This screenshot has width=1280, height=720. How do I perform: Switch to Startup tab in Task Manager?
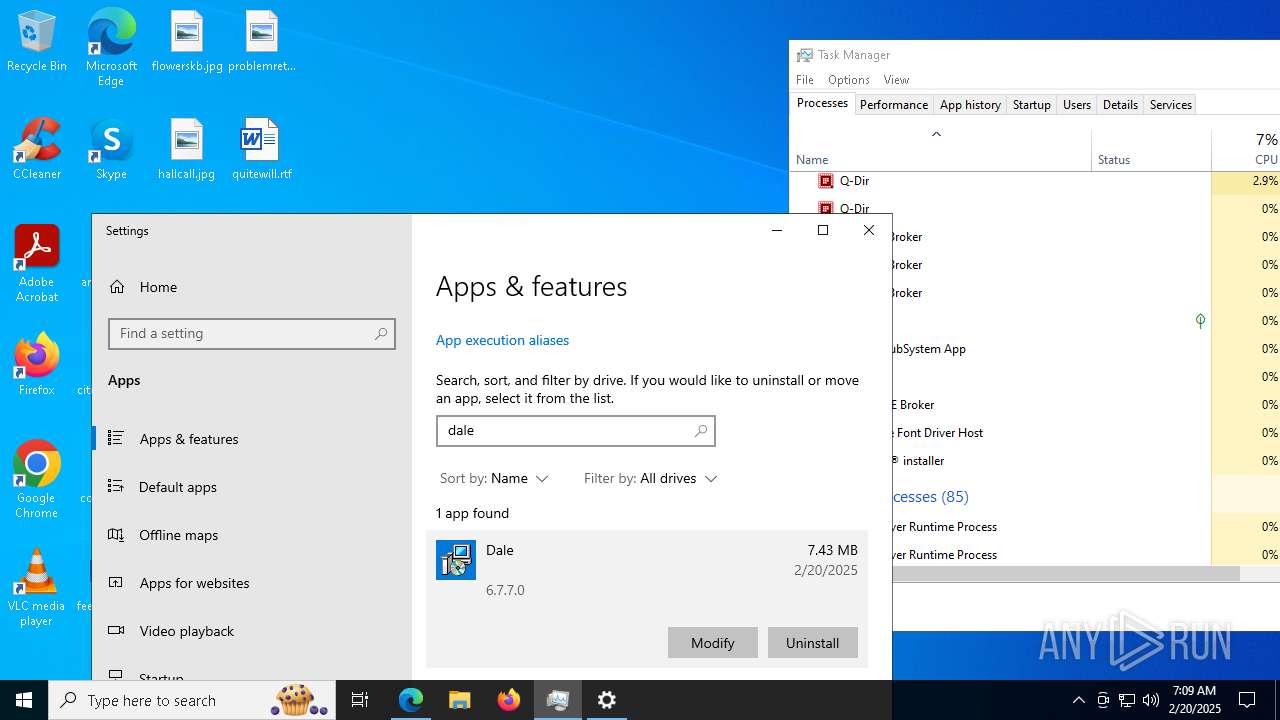coord(1032,105)
